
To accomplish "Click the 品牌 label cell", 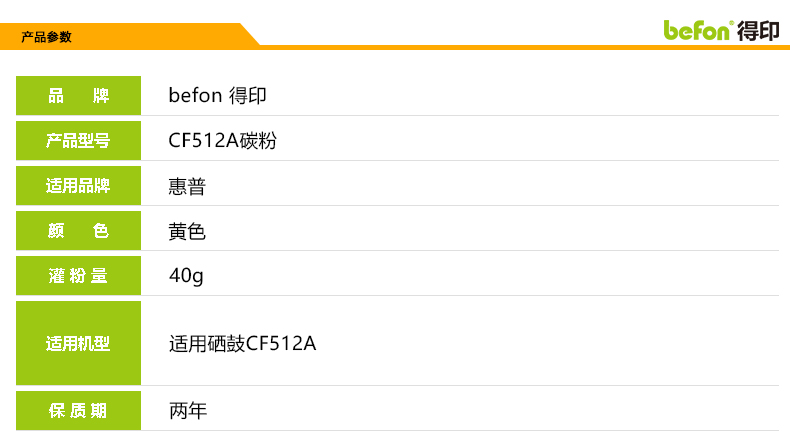I will click(x=78, y=96).
